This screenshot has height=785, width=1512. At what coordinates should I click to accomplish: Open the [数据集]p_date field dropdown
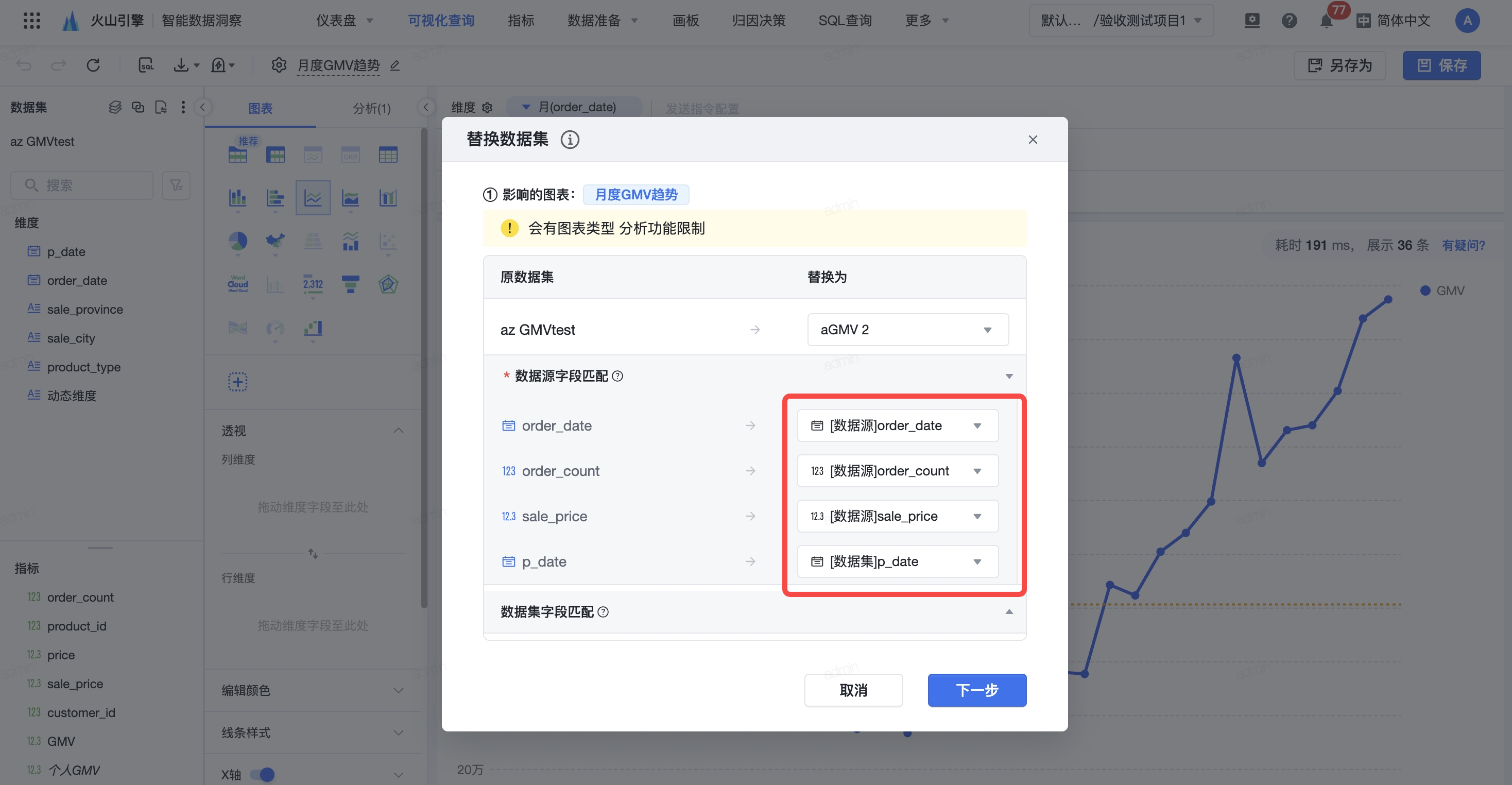tap(897, 562)
